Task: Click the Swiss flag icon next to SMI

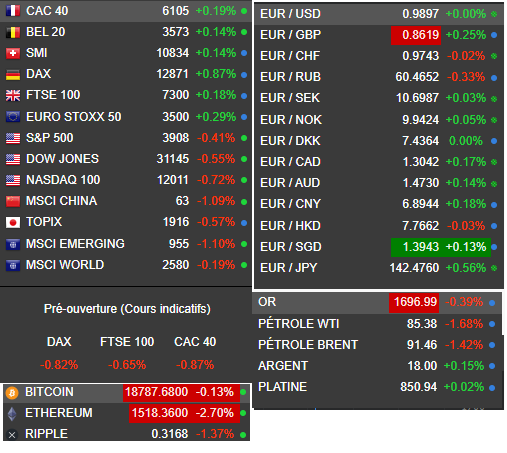Action: 13,53
